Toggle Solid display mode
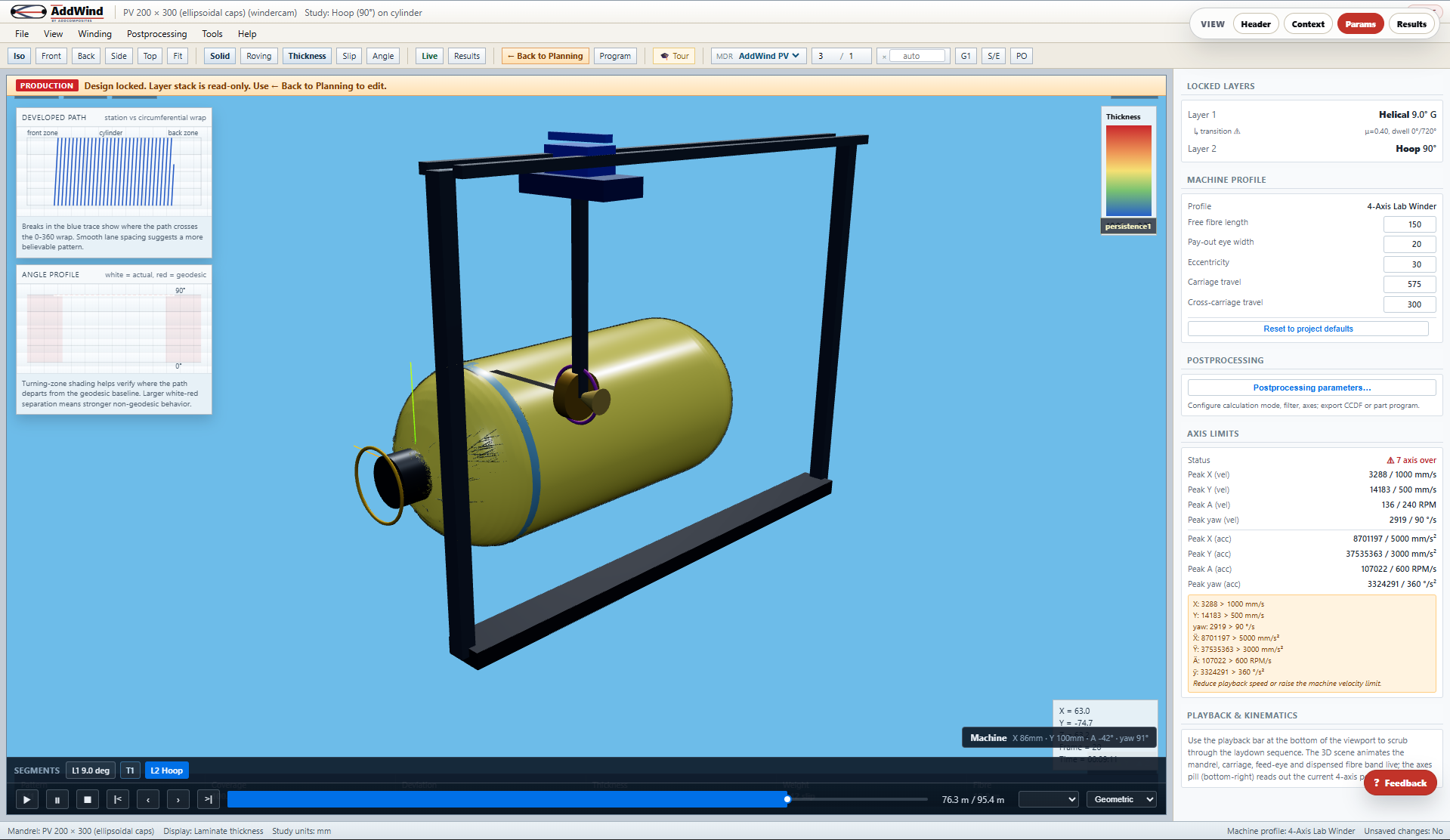 click(220, 56)
